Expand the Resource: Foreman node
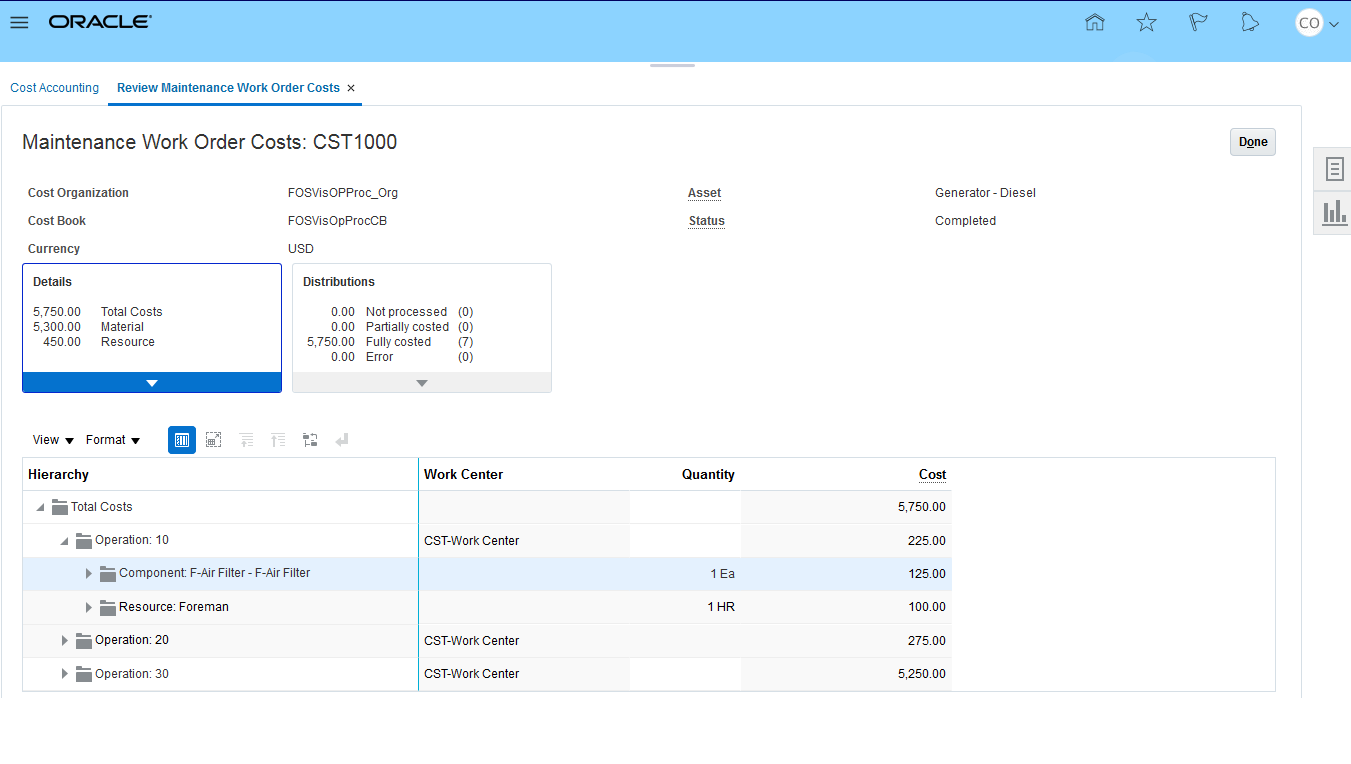The width and height of the screenshot is (1351, 764). tap(88, 607)
